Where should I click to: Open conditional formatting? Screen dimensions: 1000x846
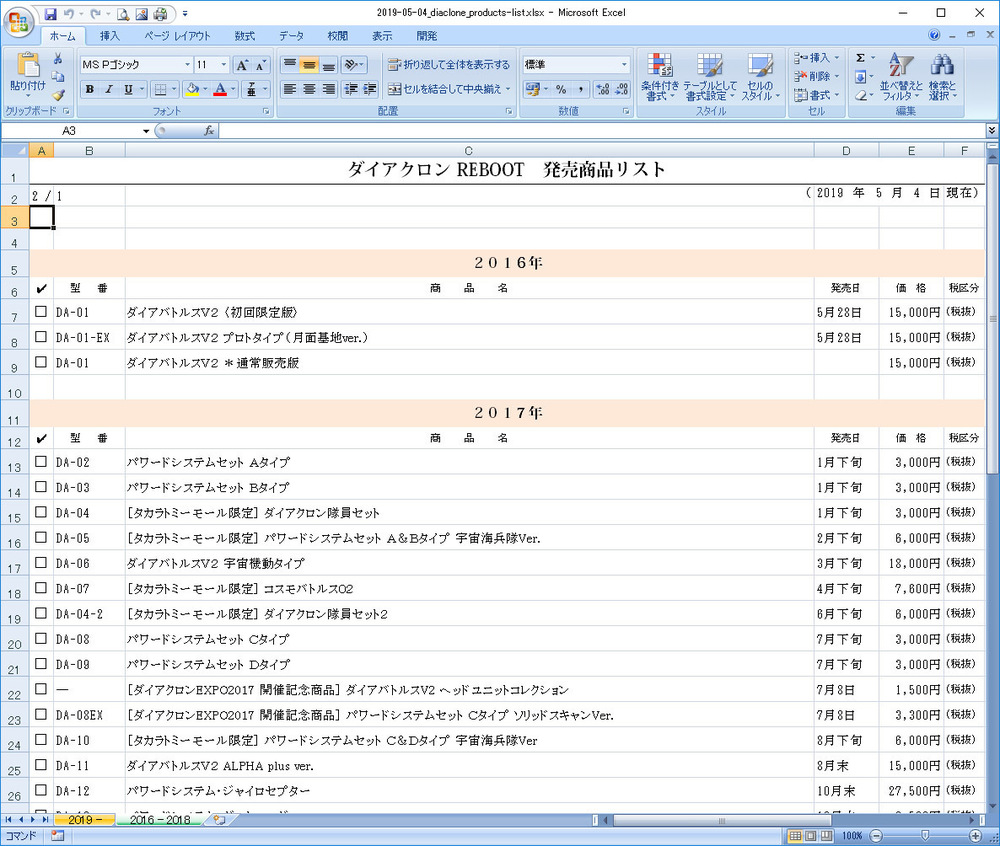659,77
